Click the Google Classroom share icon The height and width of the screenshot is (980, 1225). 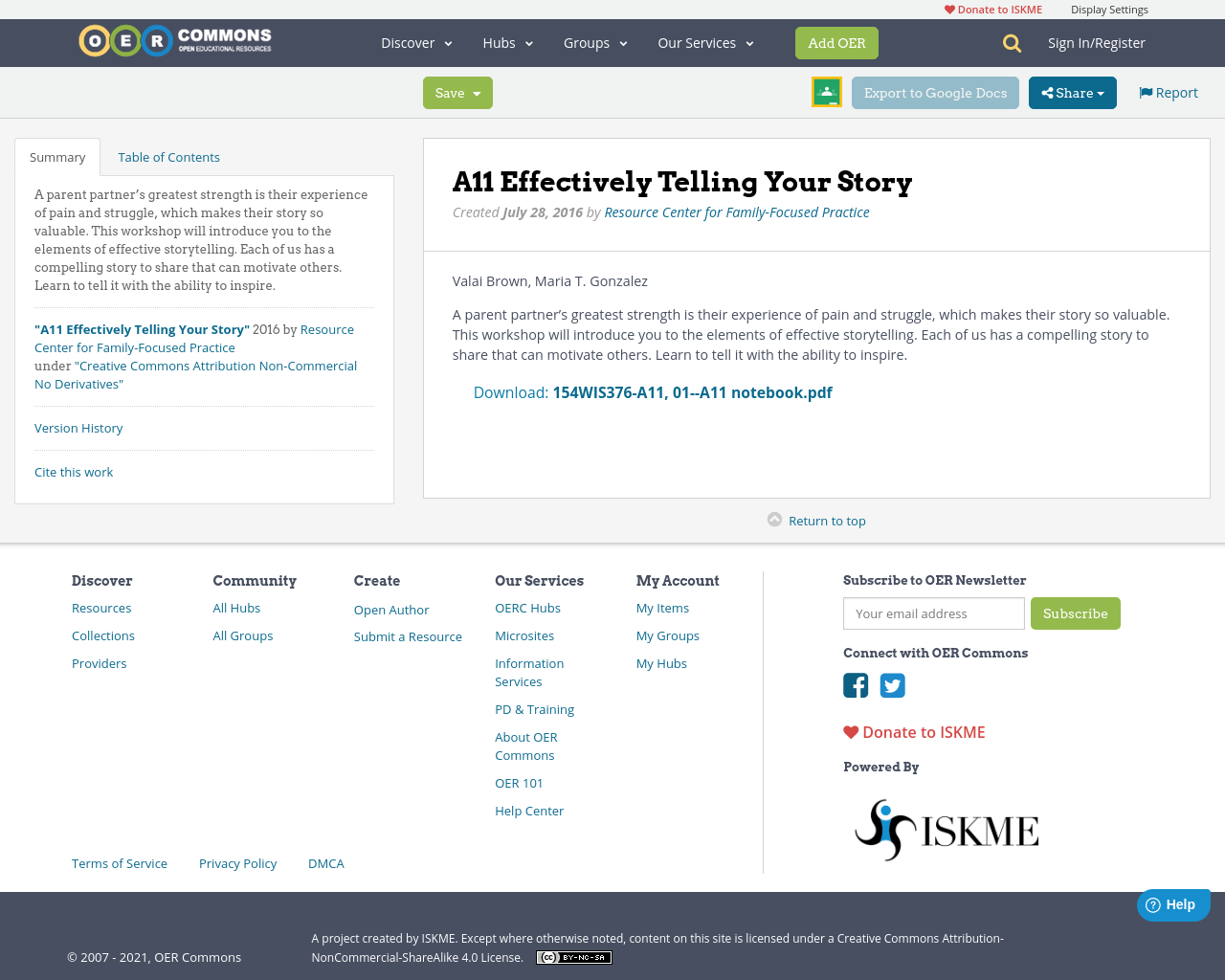click(826, 92)
